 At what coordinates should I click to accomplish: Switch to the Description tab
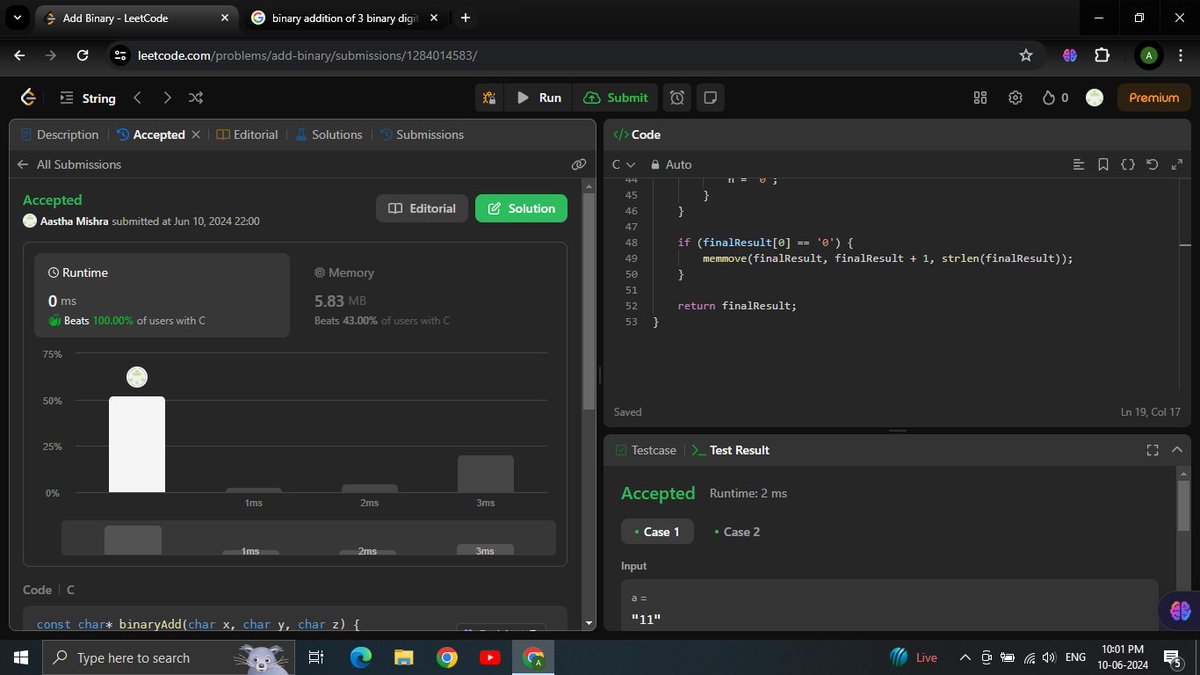tap(59, 134)
